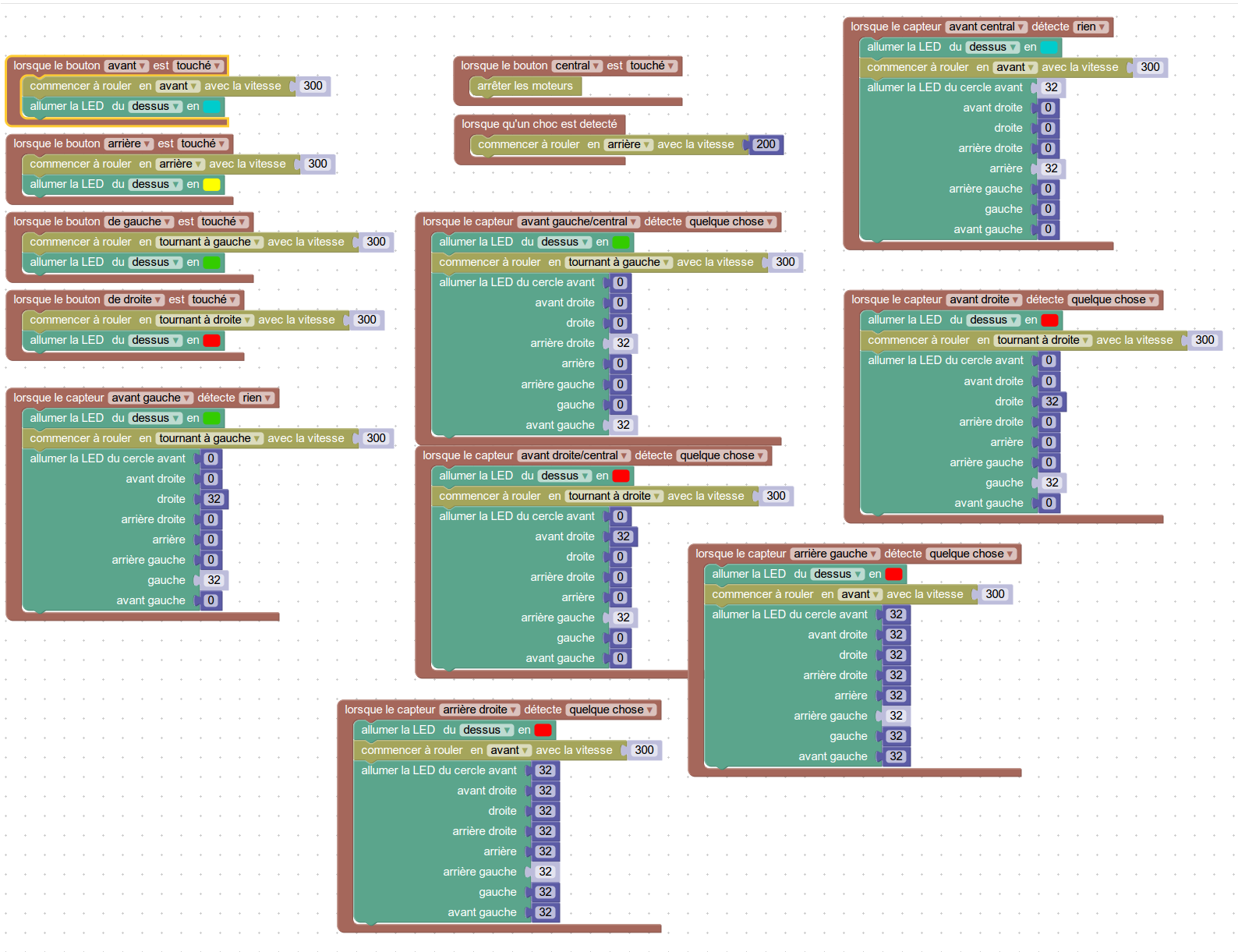Pick the yellow LED color swatch
This screenshot has height=952, width=1238.
click(212, 185)
